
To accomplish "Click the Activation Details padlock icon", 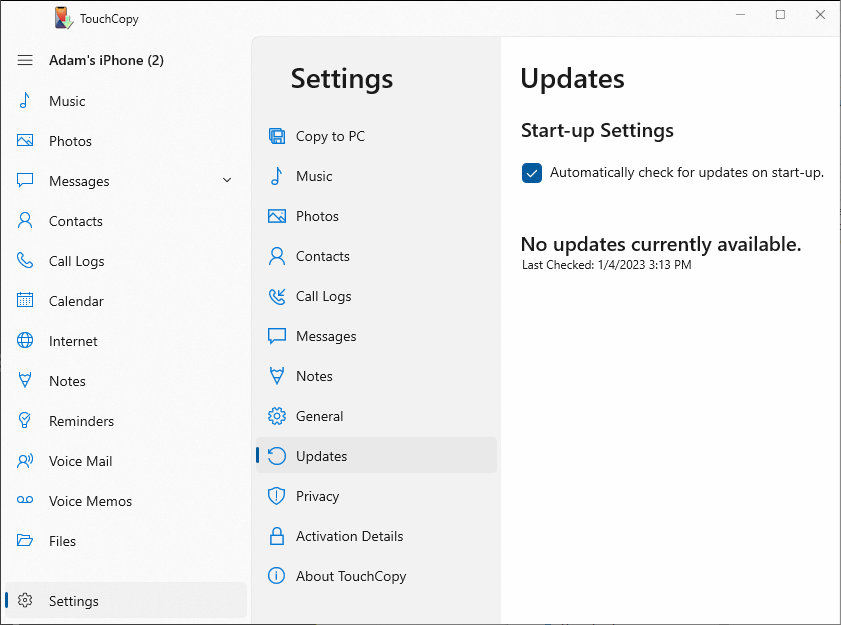I will [277, 536].
